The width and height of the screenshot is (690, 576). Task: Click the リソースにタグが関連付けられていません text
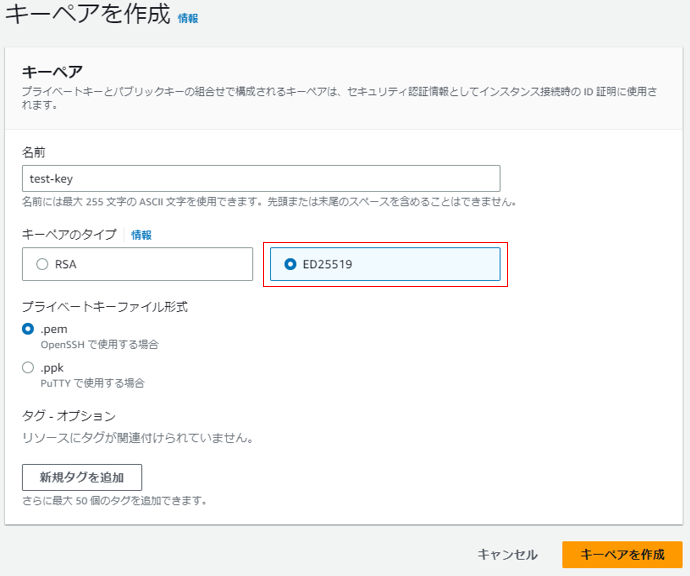tap(138, 438)
